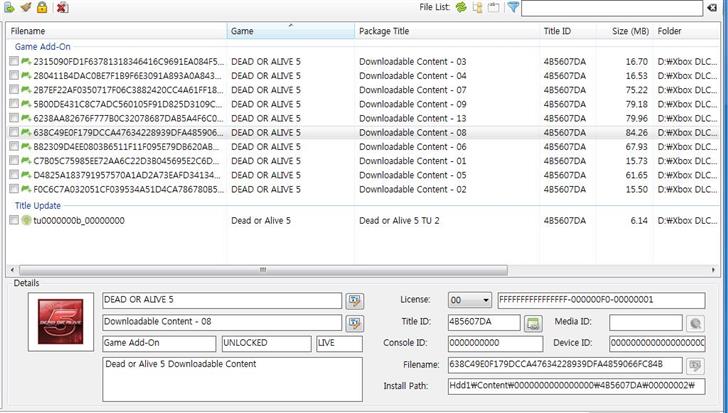Collapse the Game Add-On group header
728x413 pixels.
tap(42, 46)
